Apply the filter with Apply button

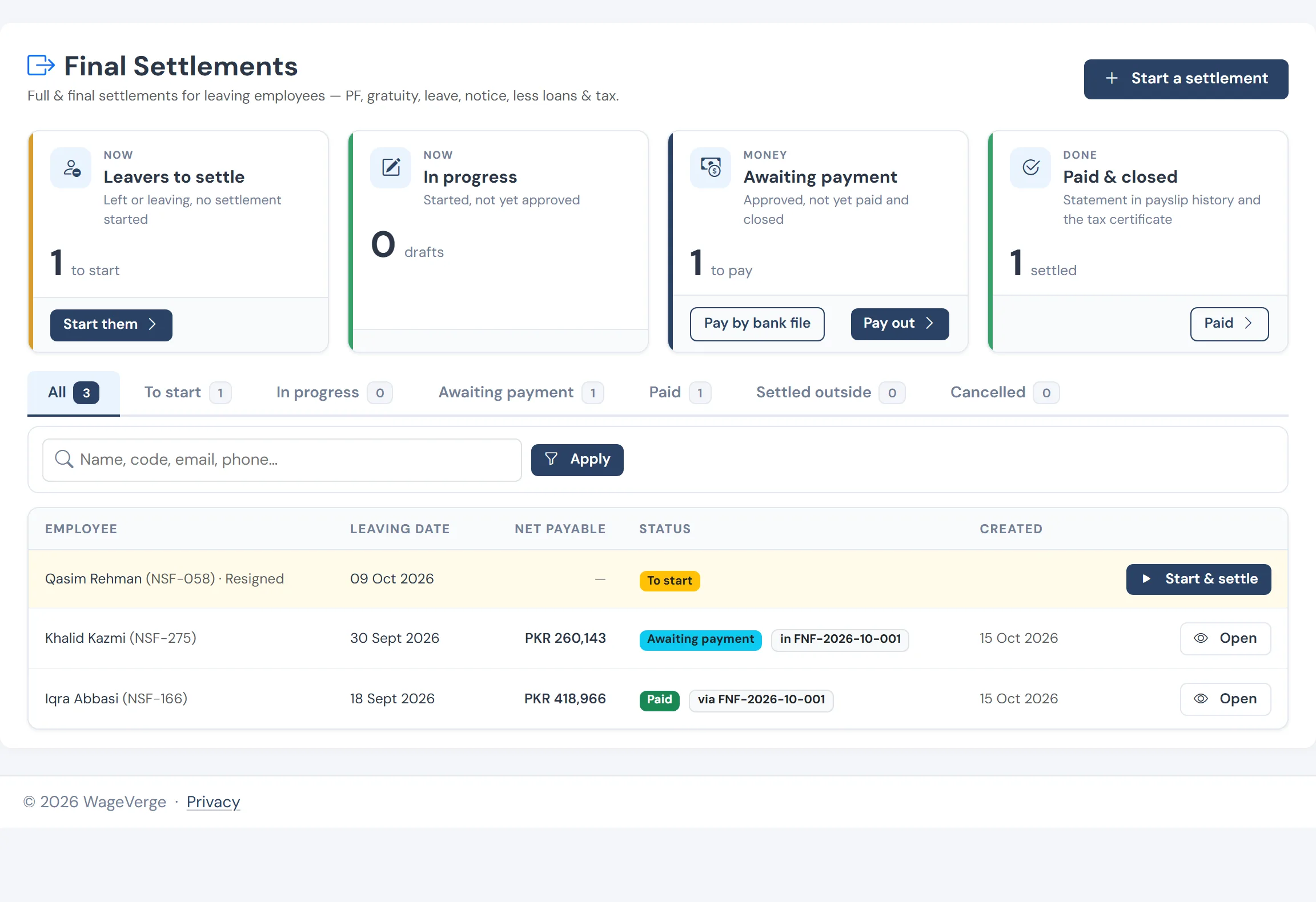[x=577, y=460]
